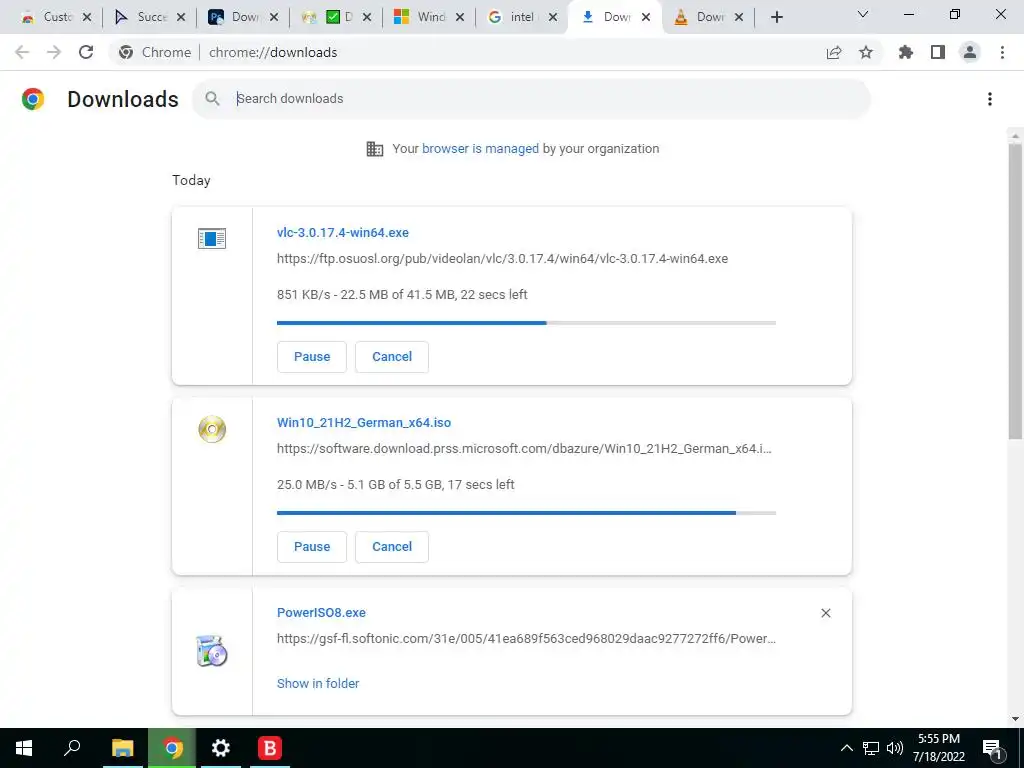Click the vlc download progress bar

526,323
